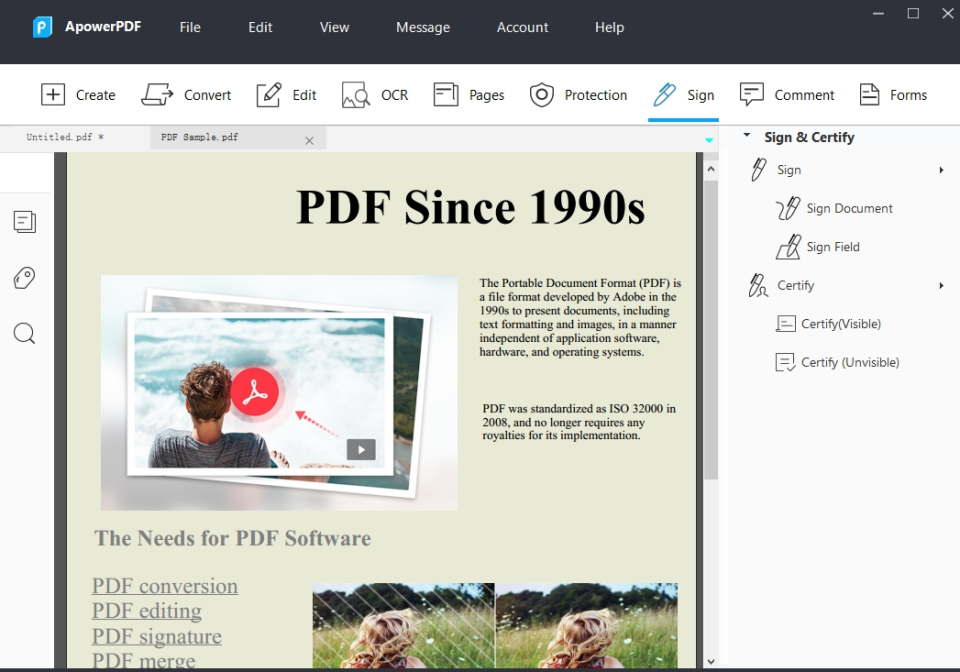This screenshot has width=960, height=672.
Task: Open the bookmarks panel in the sidebar
Action: pyautogui.click(x=24, y=277)
